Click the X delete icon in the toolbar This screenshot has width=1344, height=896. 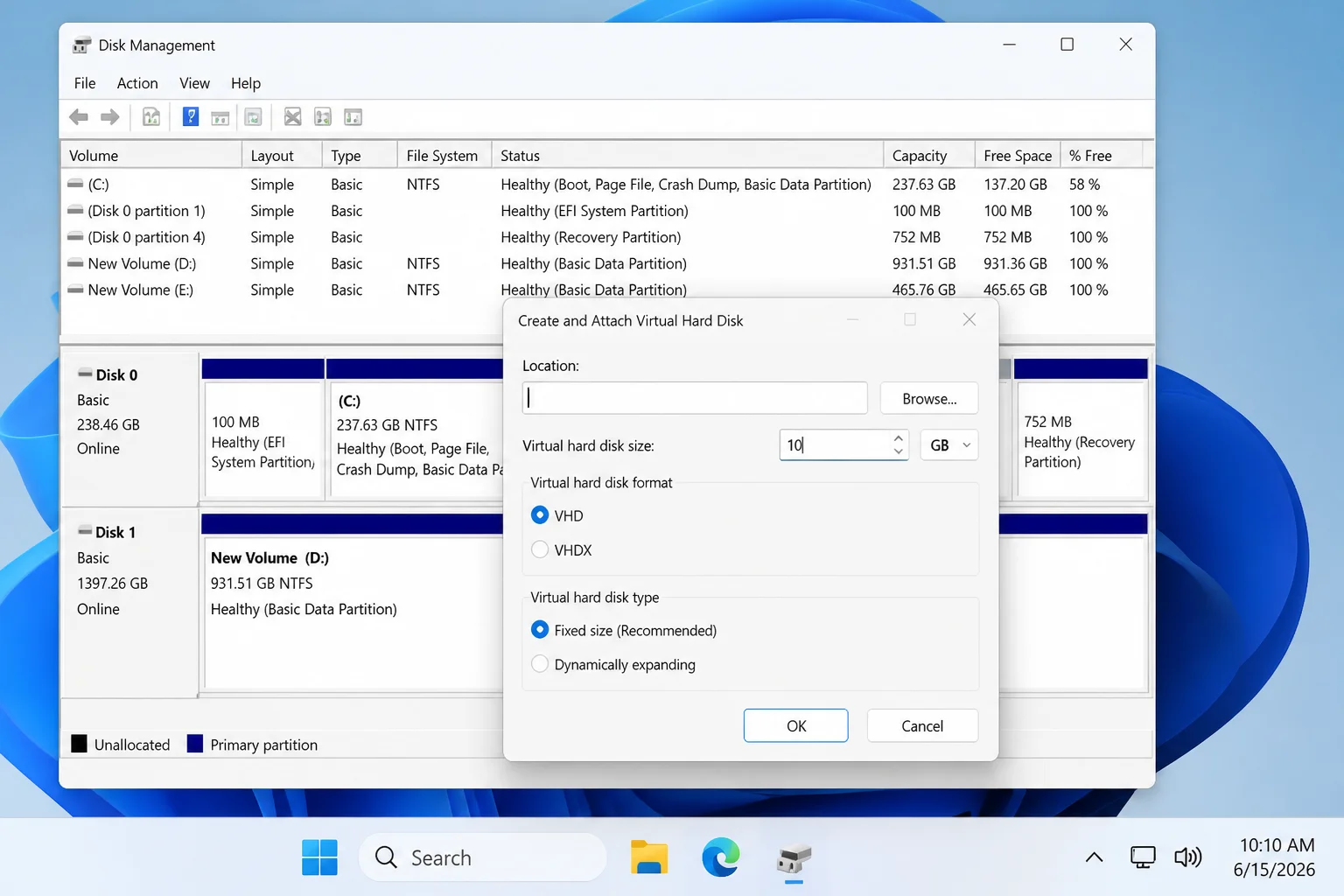293,117
